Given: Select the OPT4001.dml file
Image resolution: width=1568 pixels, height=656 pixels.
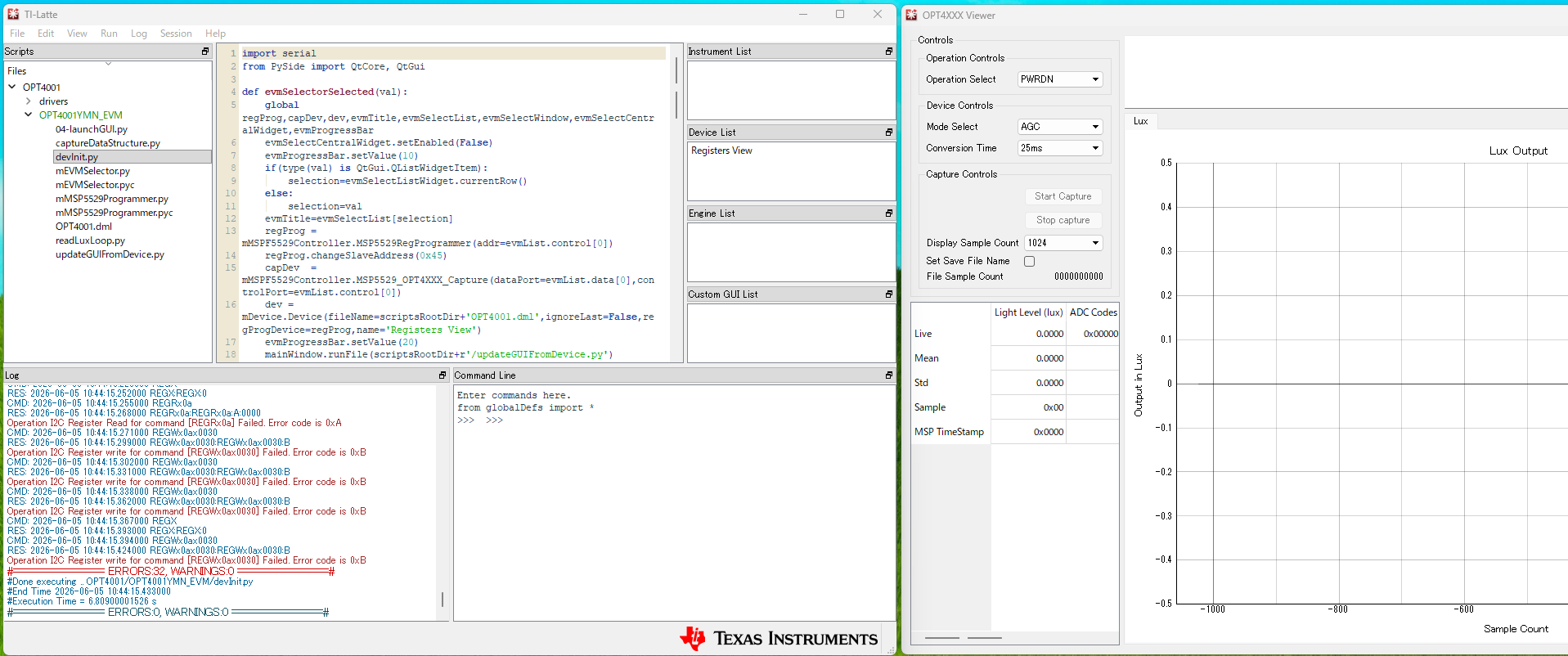Looking at the screenshot, I should click(x=83, y=227).
